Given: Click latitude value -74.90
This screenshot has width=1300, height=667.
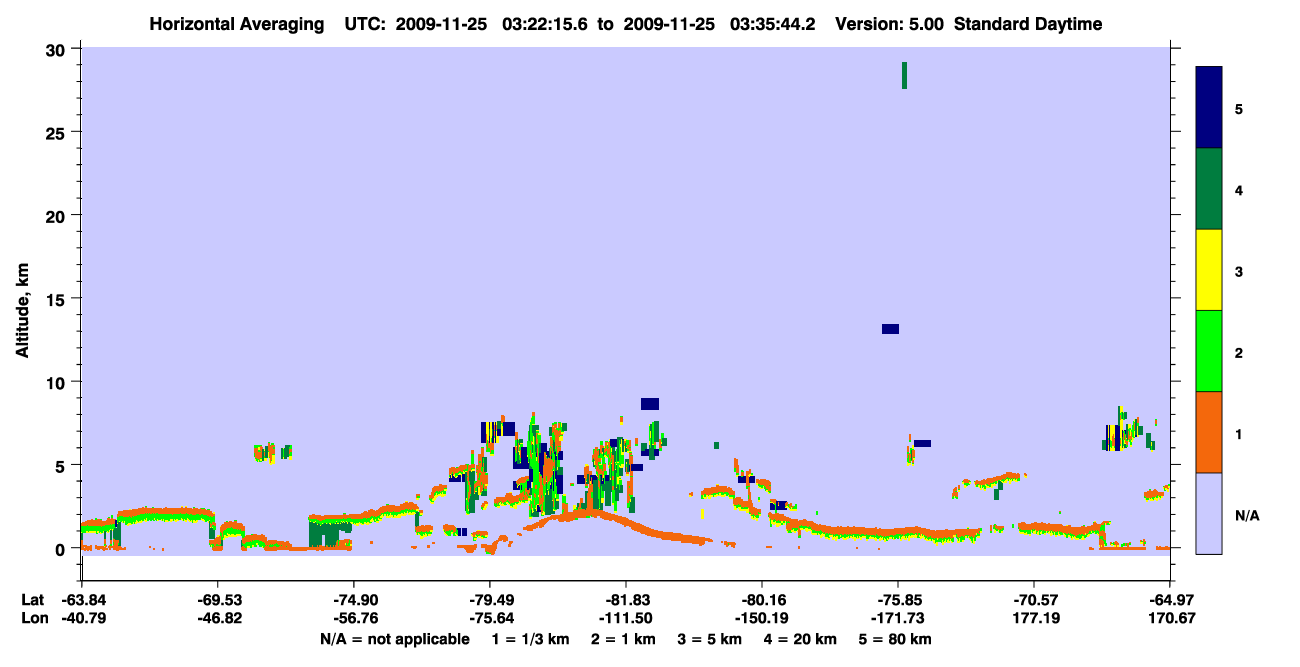Looking at the screenshot, I should pos(354,600).
